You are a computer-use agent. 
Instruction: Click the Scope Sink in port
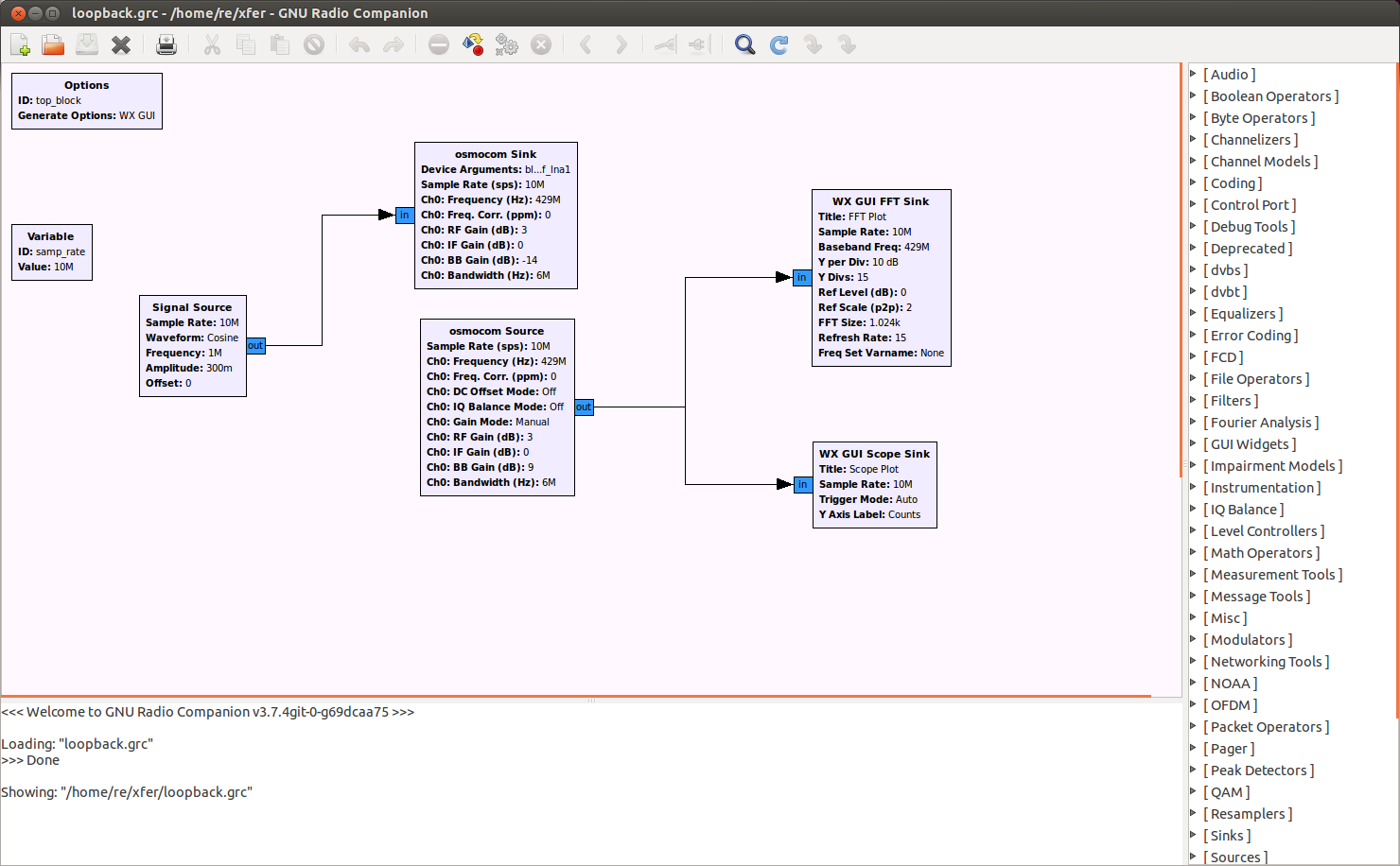pos(803,485)
